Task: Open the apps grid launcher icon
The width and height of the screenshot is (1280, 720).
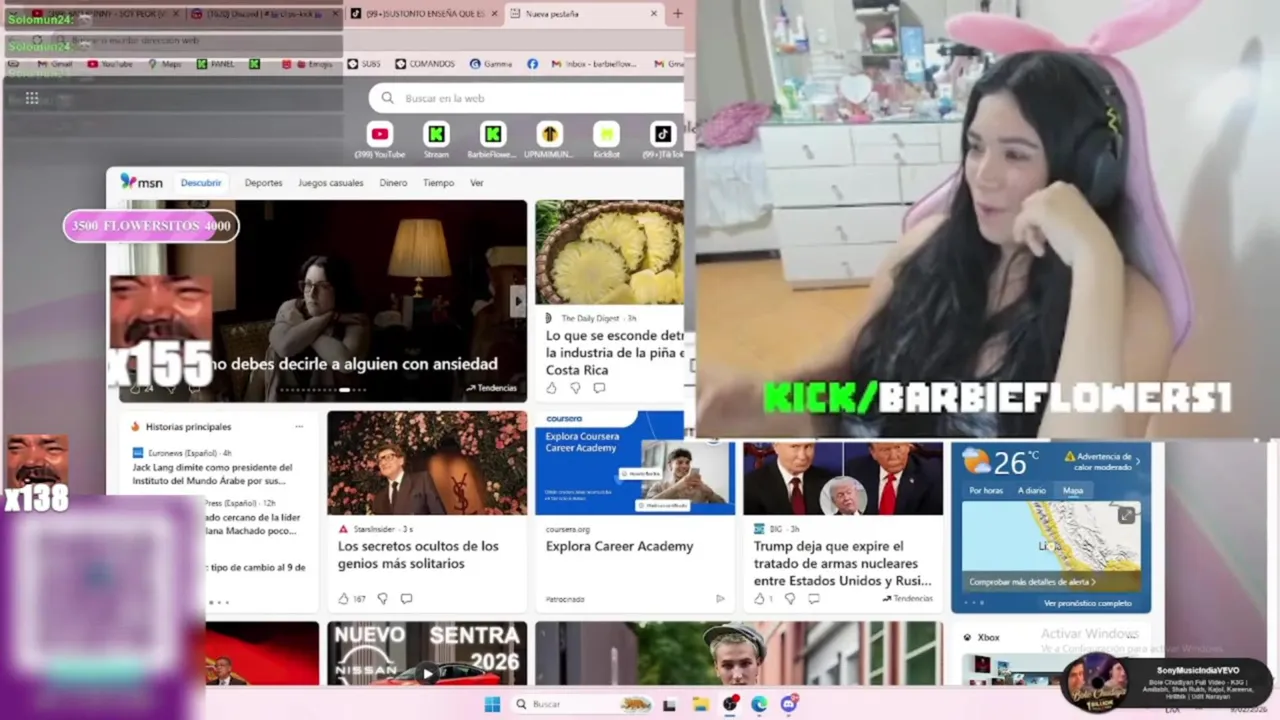Action: pyautogui.click(x=32, y=98)
